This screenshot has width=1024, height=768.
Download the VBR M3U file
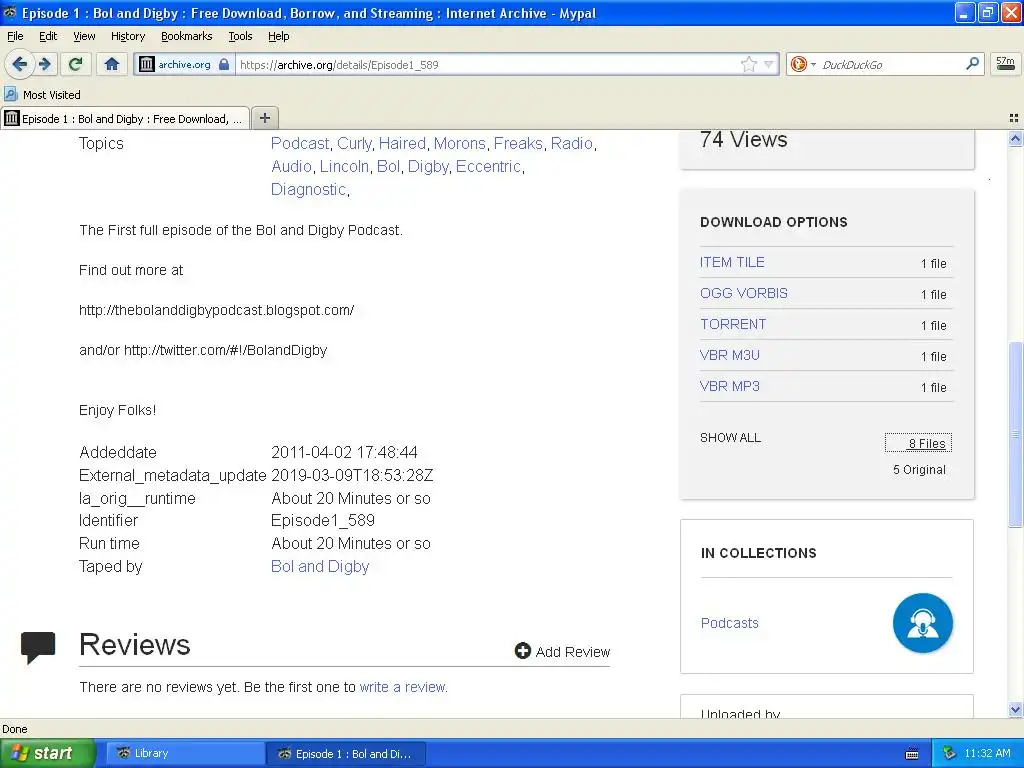[729, 355]
